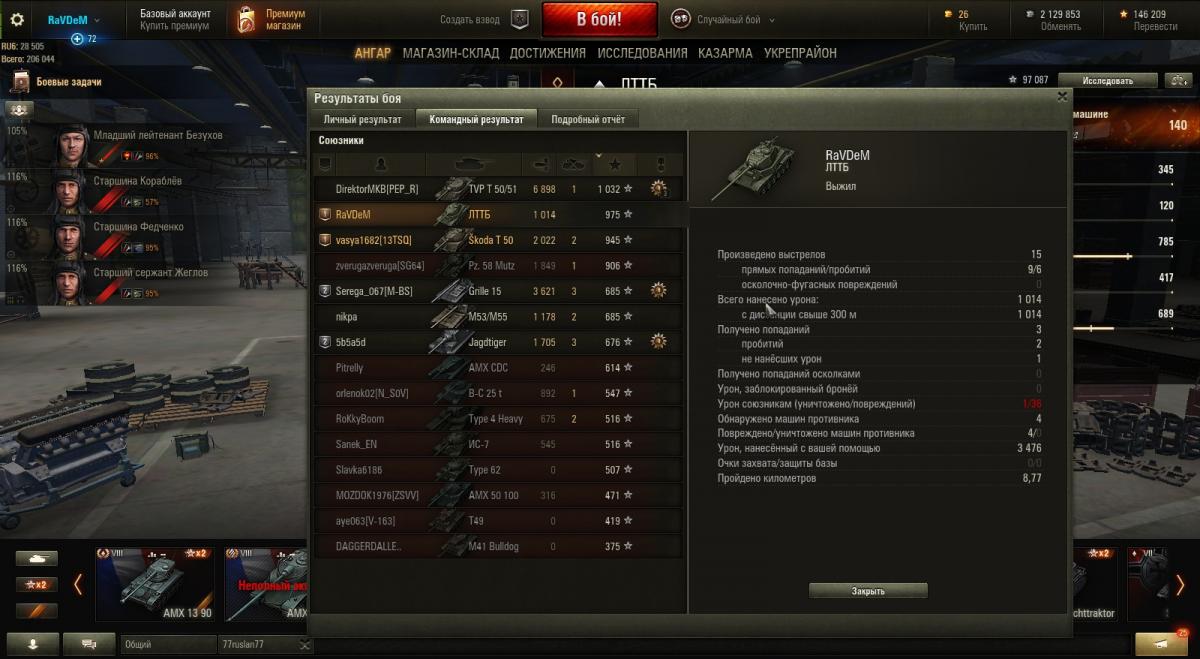This screenshot has height=659, width=1200.
Task: Sort allies by medals column icon
Action: tap(661, 164)
